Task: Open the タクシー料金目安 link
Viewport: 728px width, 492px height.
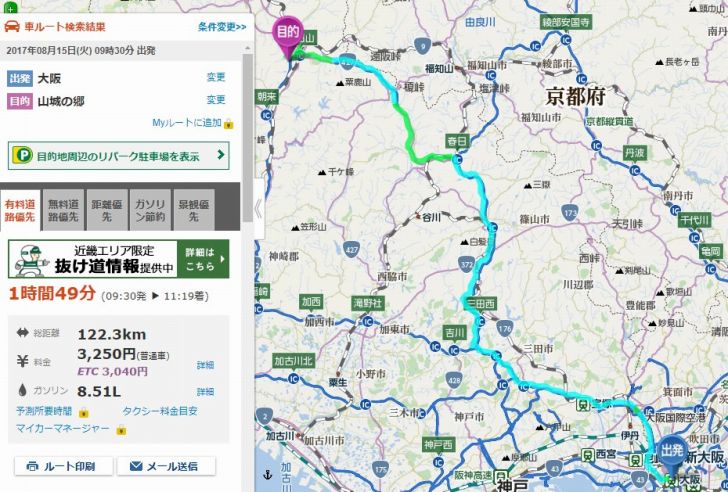Action: coord(160,411)
